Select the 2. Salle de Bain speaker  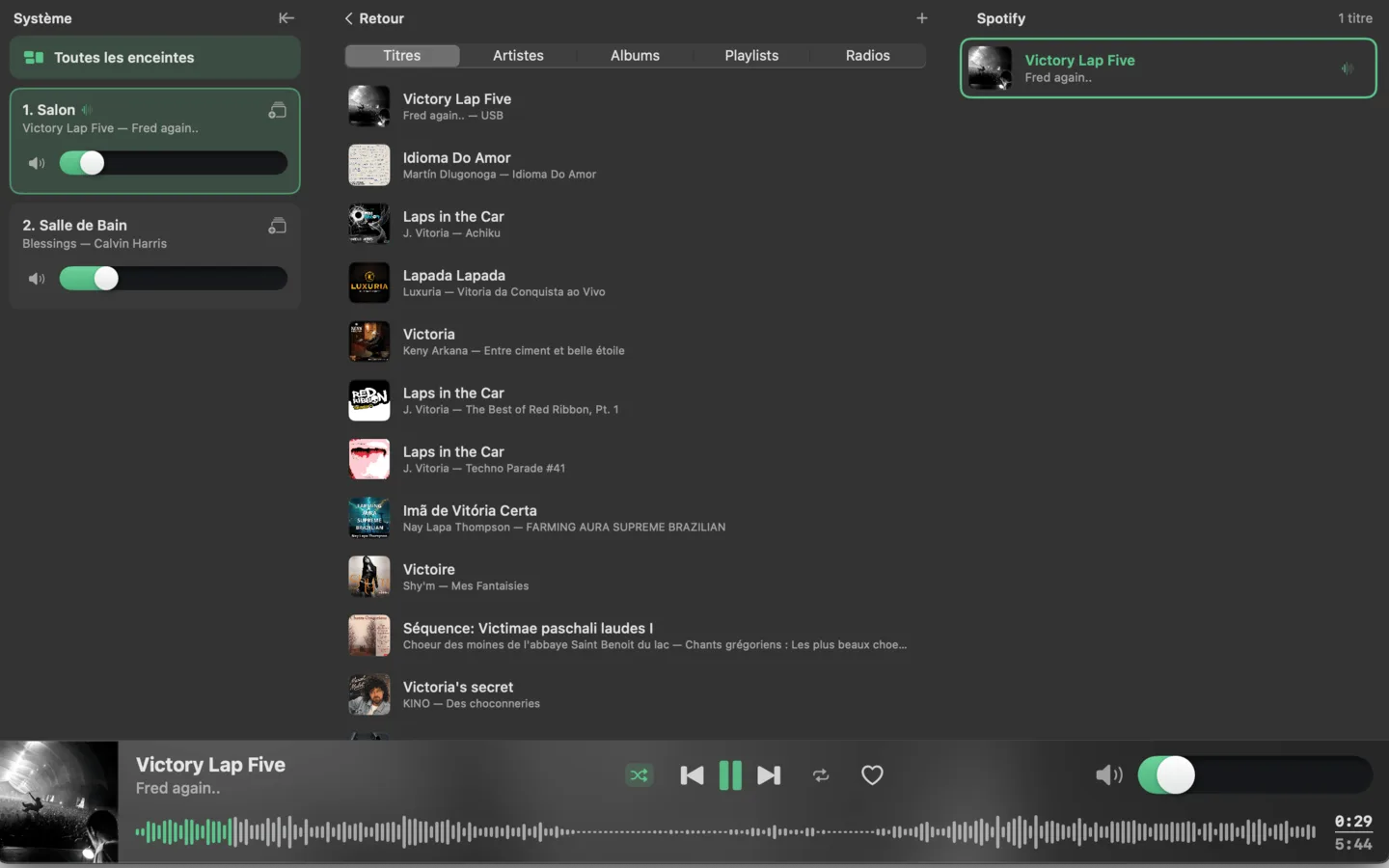click(x=155, y=257)
